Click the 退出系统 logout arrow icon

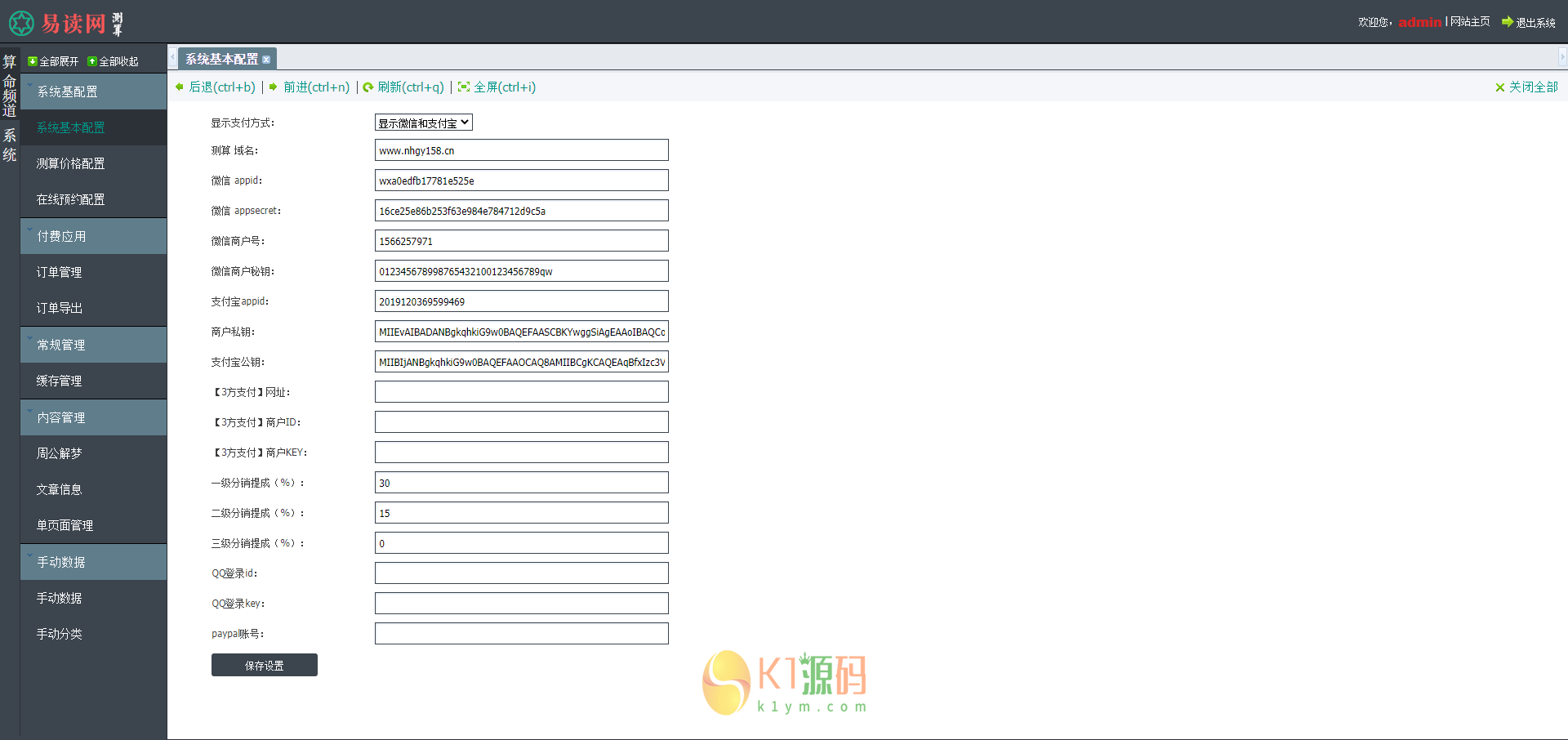(1508, 22)
